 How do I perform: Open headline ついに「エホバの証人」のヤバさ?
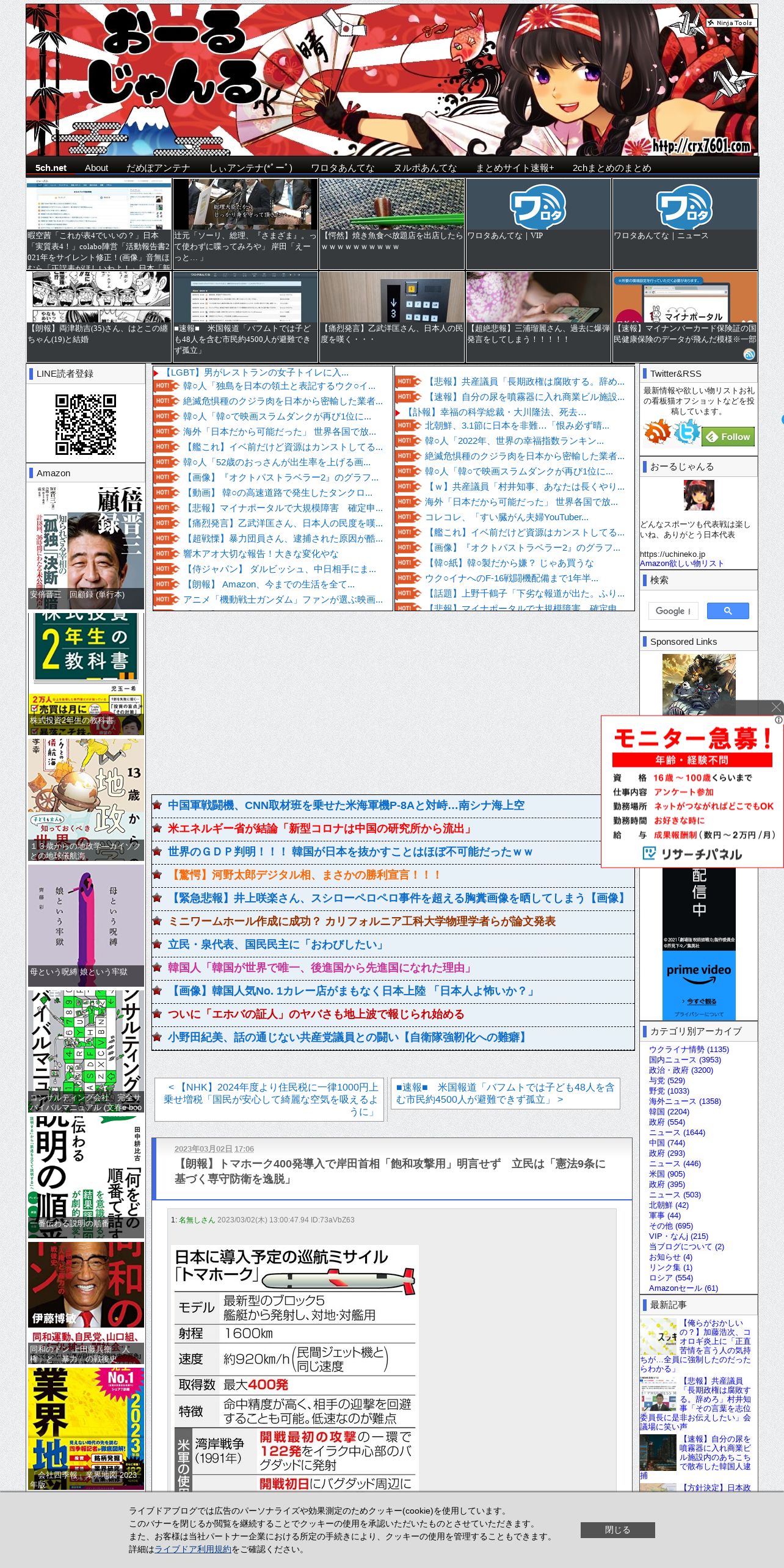(316, 1014)
